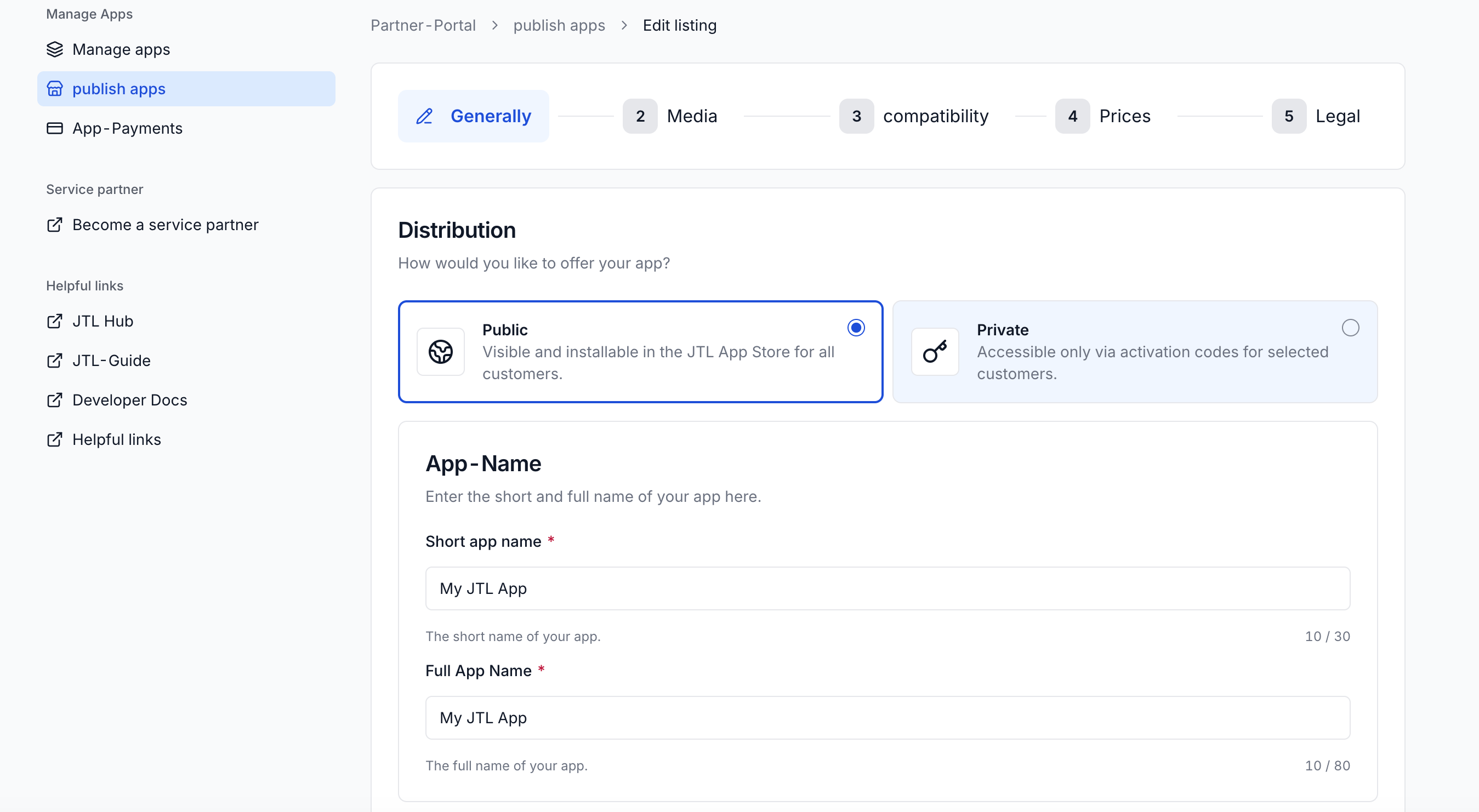
Task: Click the key icon in Private card
Action: [x=935, y=352]
